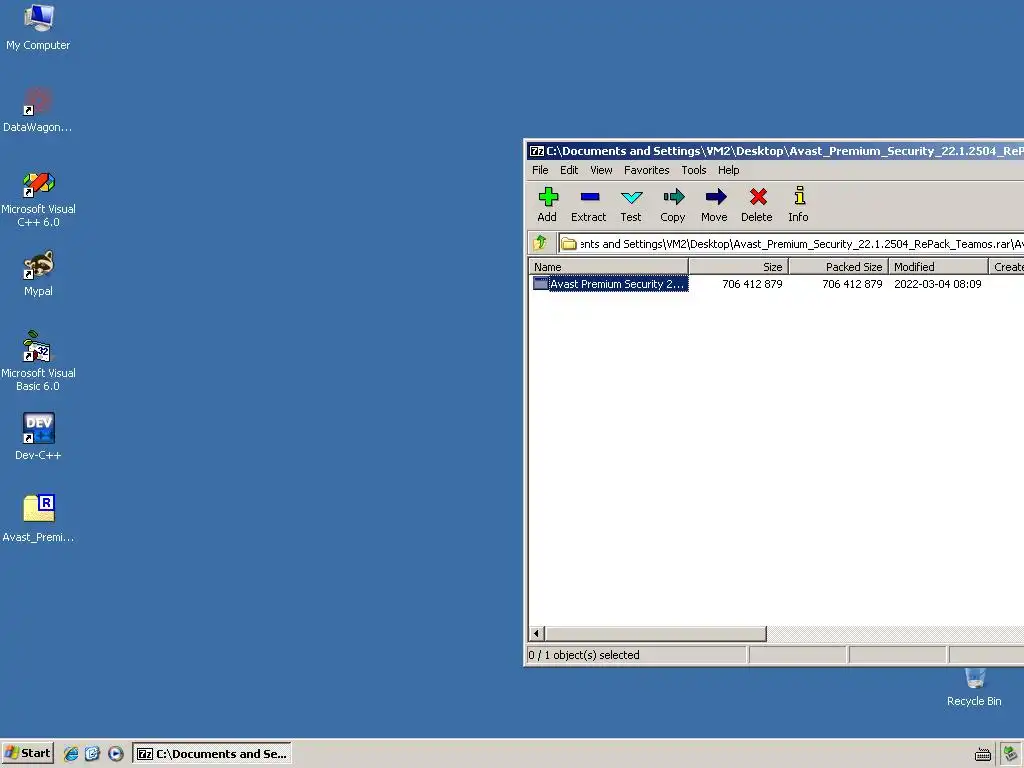The image size is (1024, 768).
Task: Open the Tools menu
Action: [694, 170]
